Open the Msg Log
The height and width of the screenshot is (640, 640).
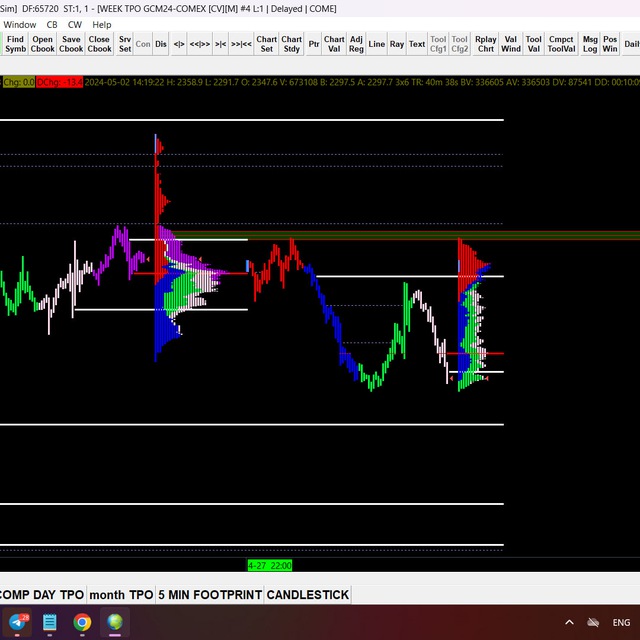pyautogui.click(x=590, y=44)
